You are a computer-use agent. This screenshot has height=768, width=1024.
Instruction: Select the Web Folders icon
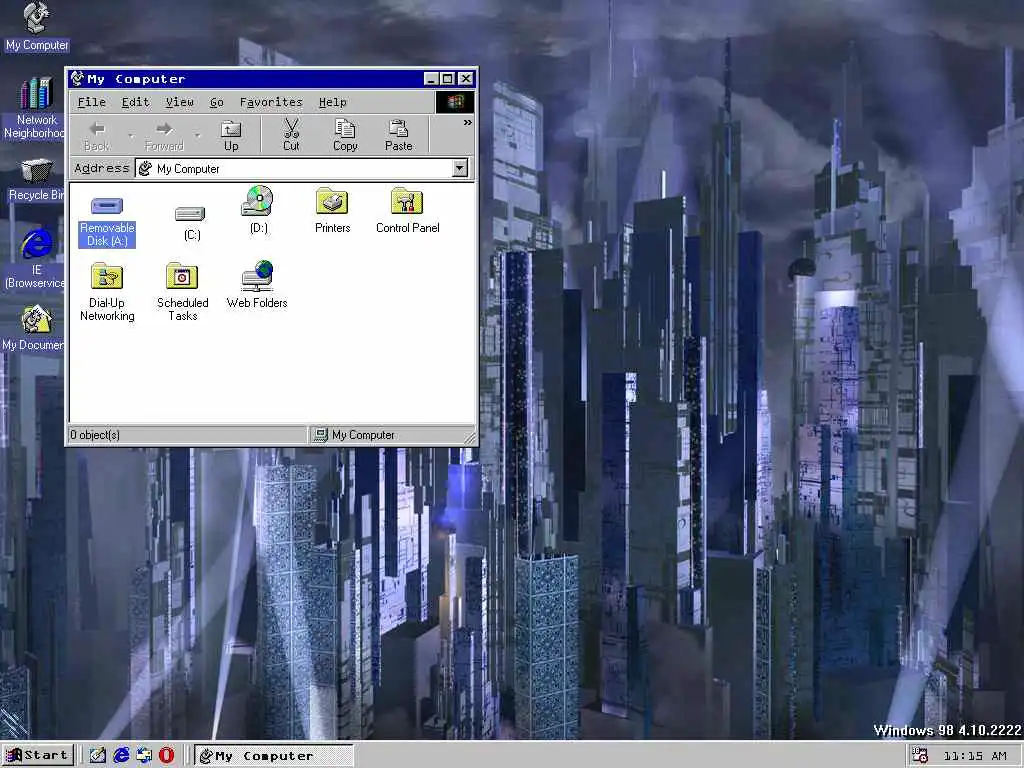pyautogui.click(x=257, y=285)
